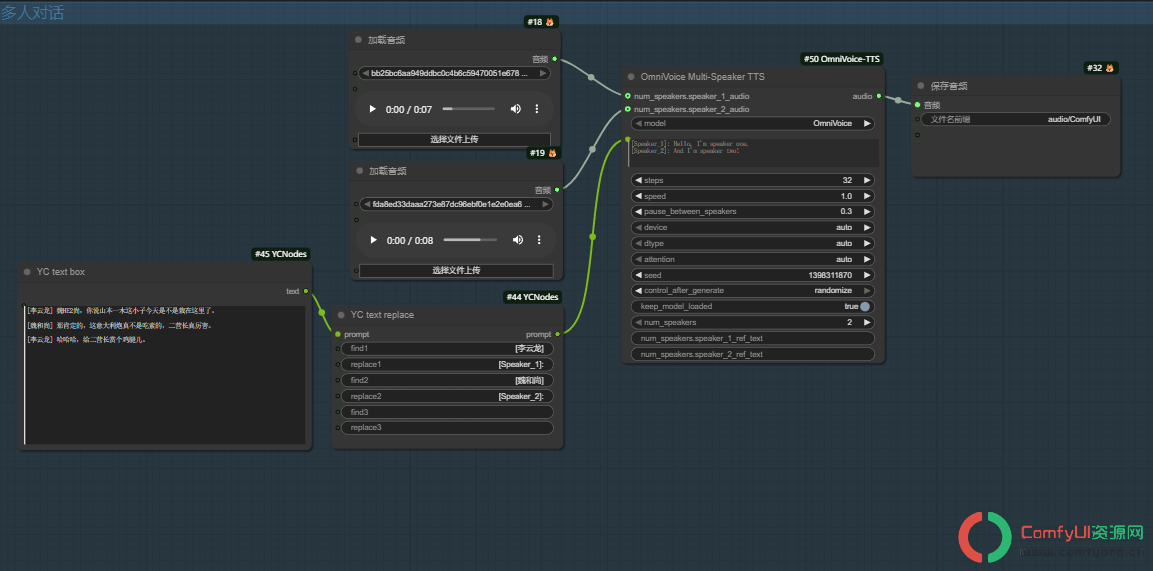Viewport: 1153px width, 571px height.
Task: Decrease num_speakers with left arrow
Action: point(638,323)
